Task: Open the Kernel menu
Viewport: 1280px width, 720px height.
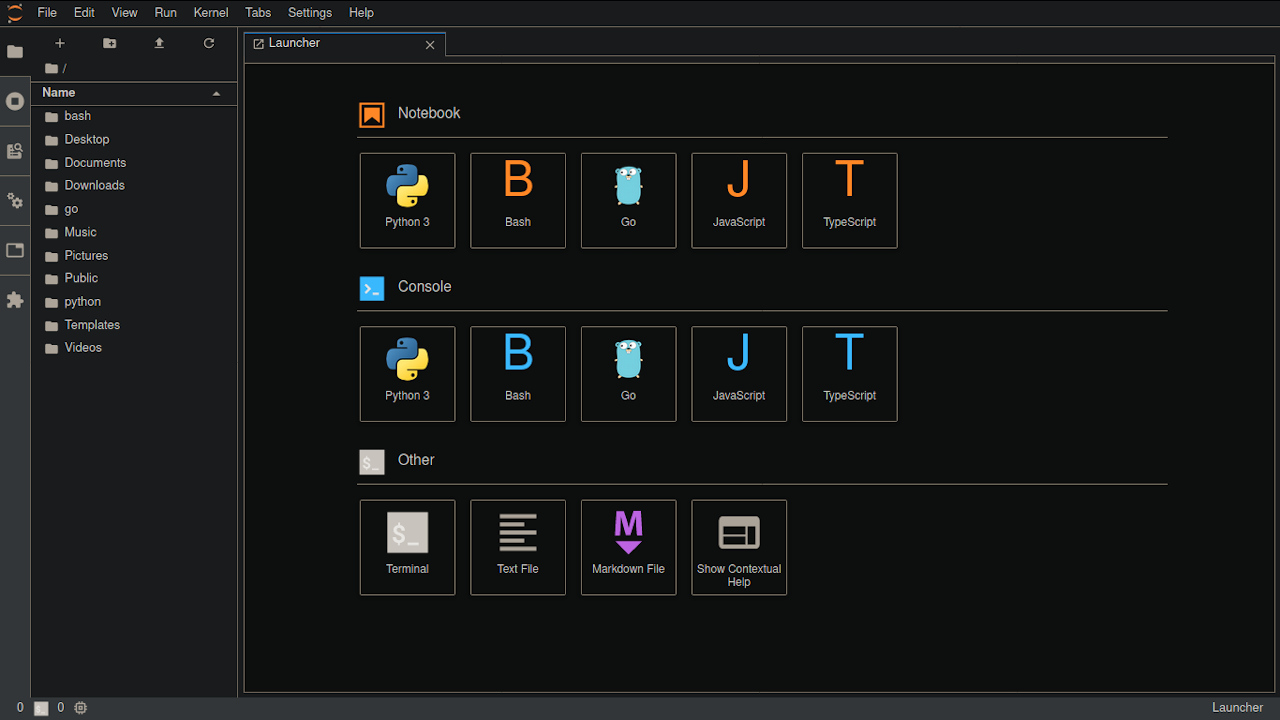Action: pyautogui.click(x=211, y=13)
